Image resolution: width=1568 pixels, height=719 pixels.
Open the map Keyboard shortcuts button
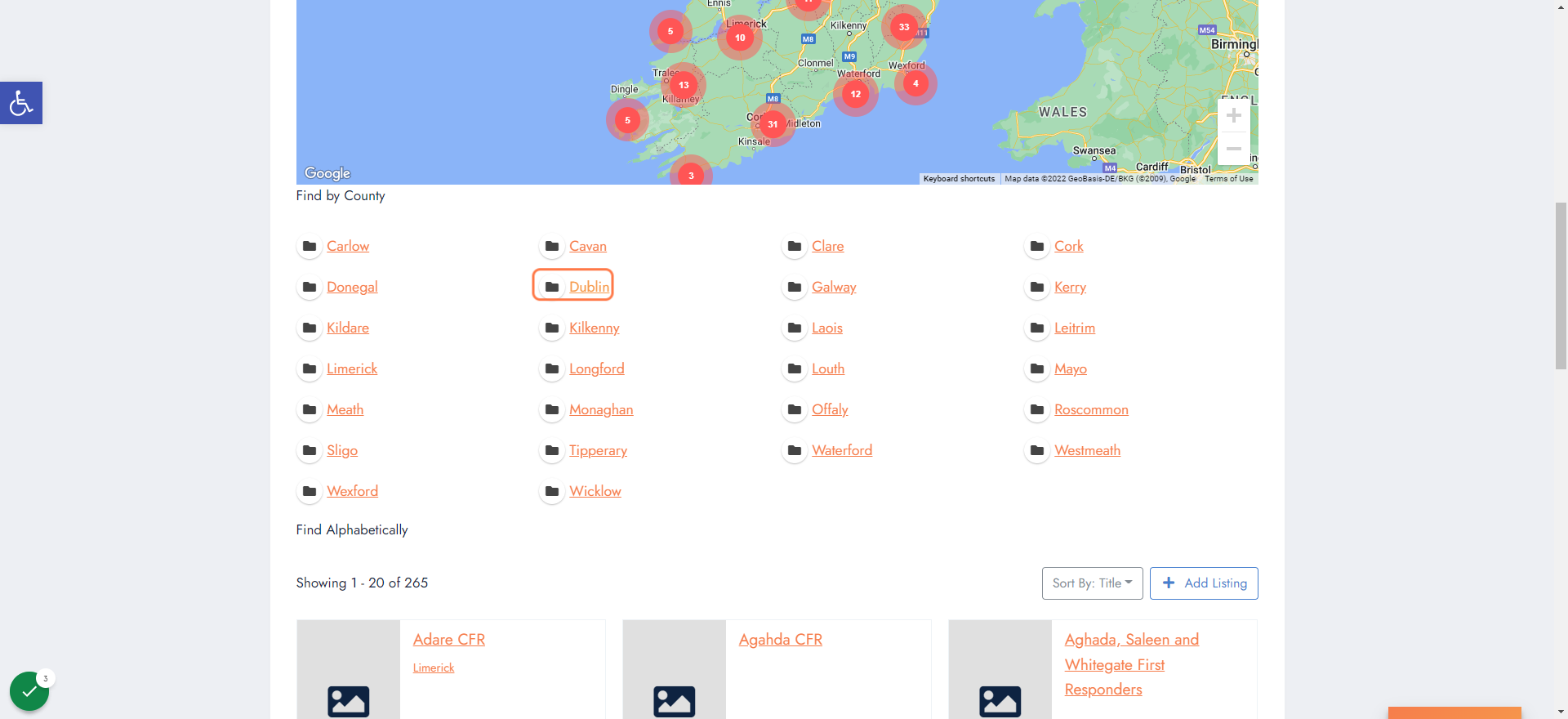960,179
